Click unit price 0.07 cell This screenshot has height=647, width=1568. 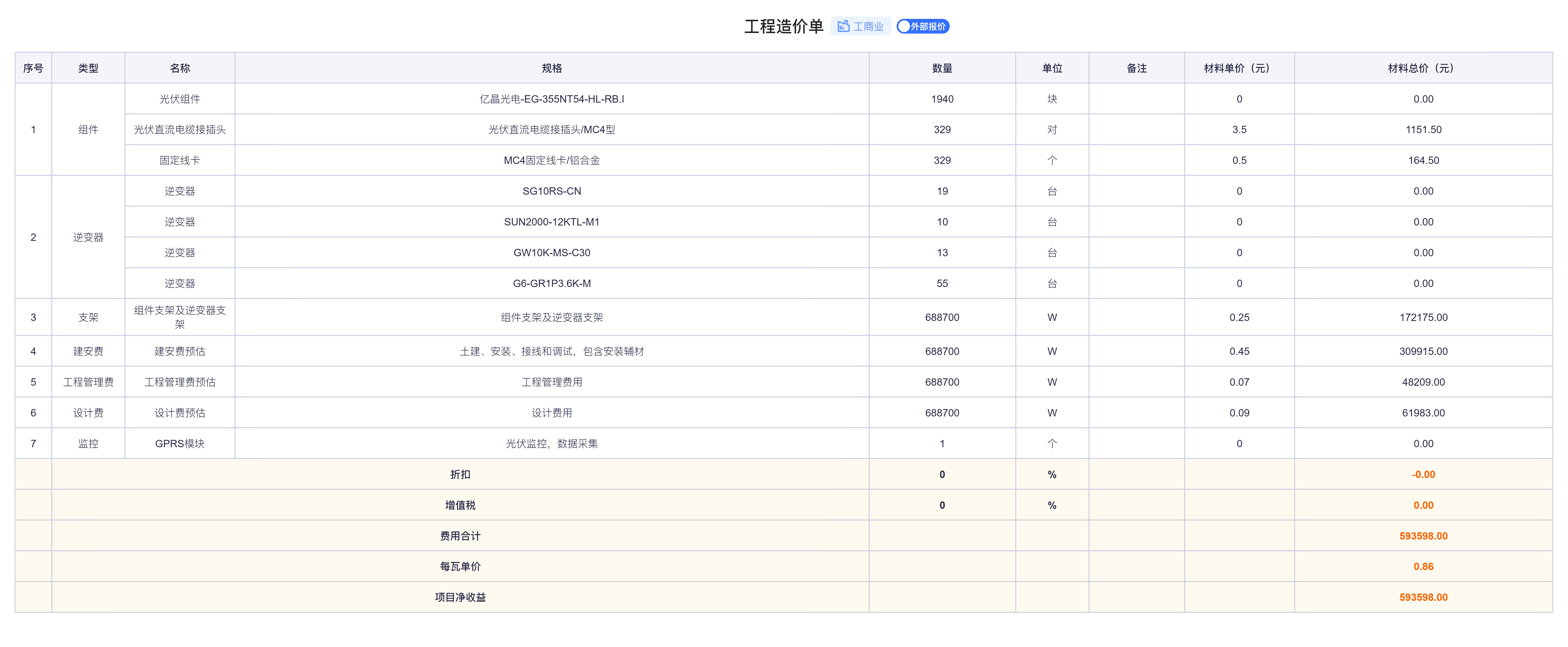click(x=1239, y=382)
